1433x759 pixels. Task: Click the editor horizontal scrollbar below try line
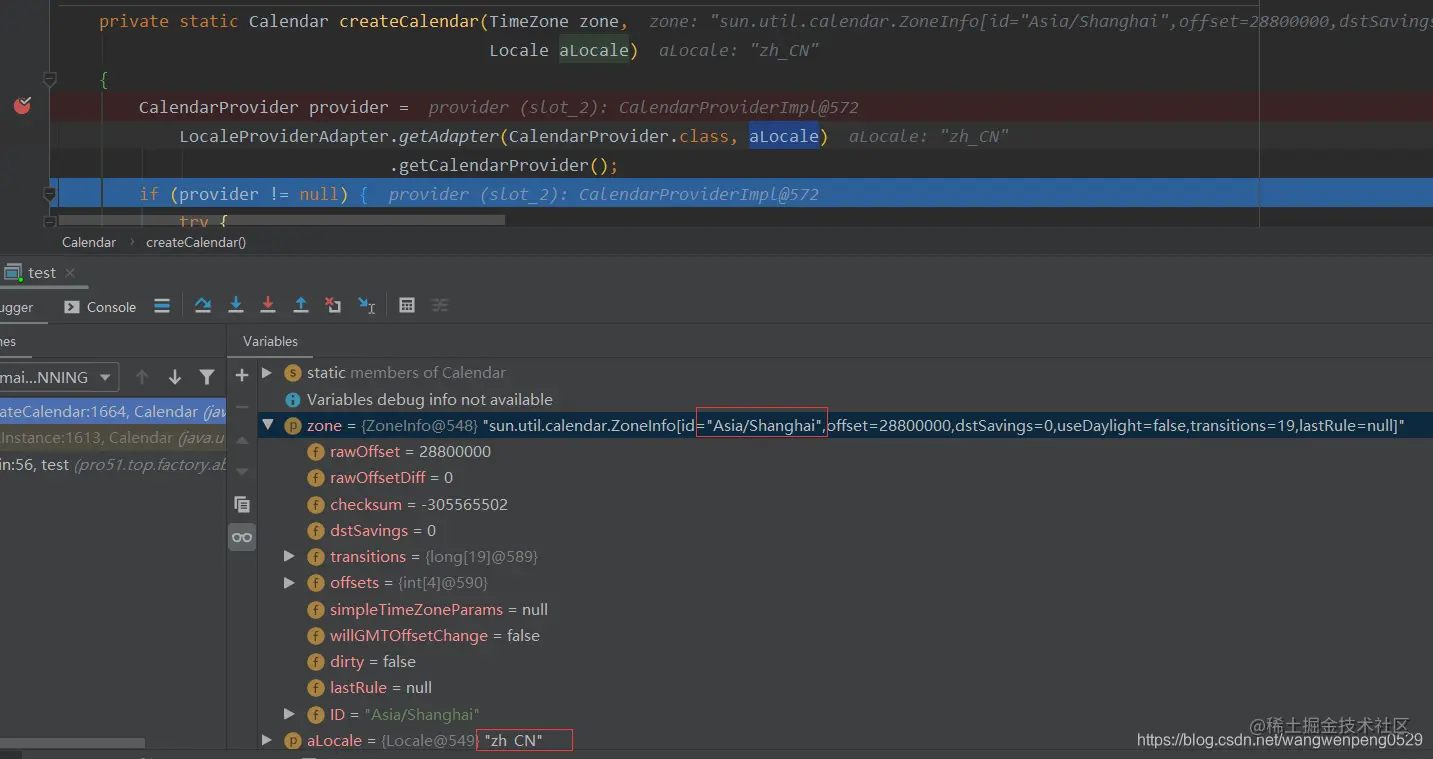coord(282,220)
